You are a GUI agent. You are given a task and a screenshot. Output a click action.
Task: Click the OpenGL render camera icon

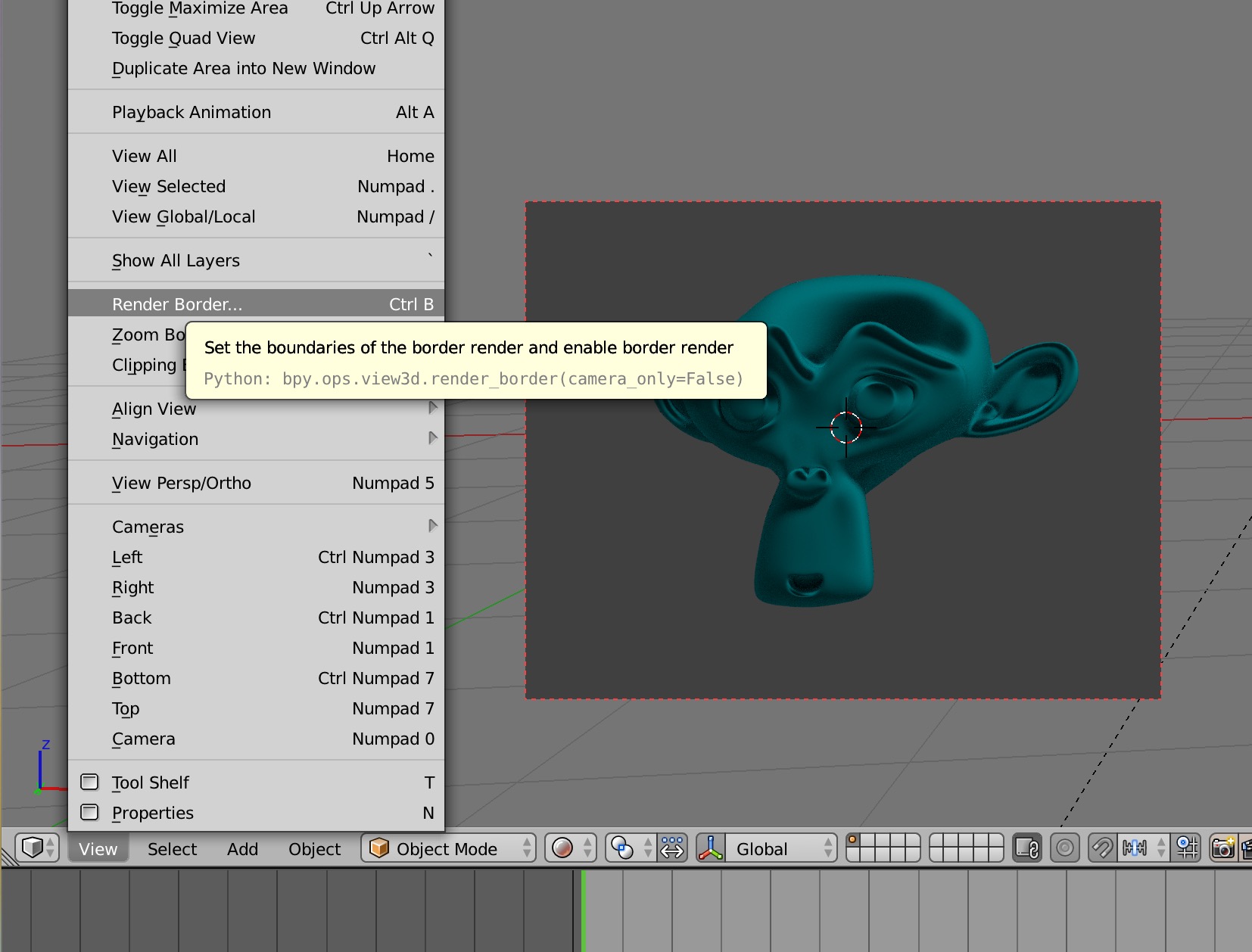(x=1222, y=848)
